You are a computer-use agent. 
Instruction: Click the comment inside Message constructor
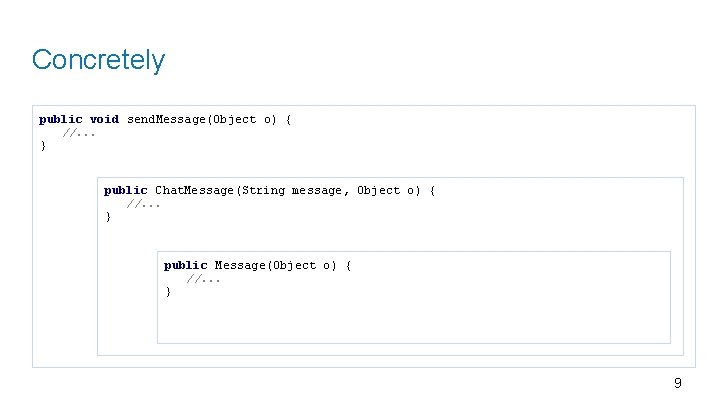pos(203,279)
